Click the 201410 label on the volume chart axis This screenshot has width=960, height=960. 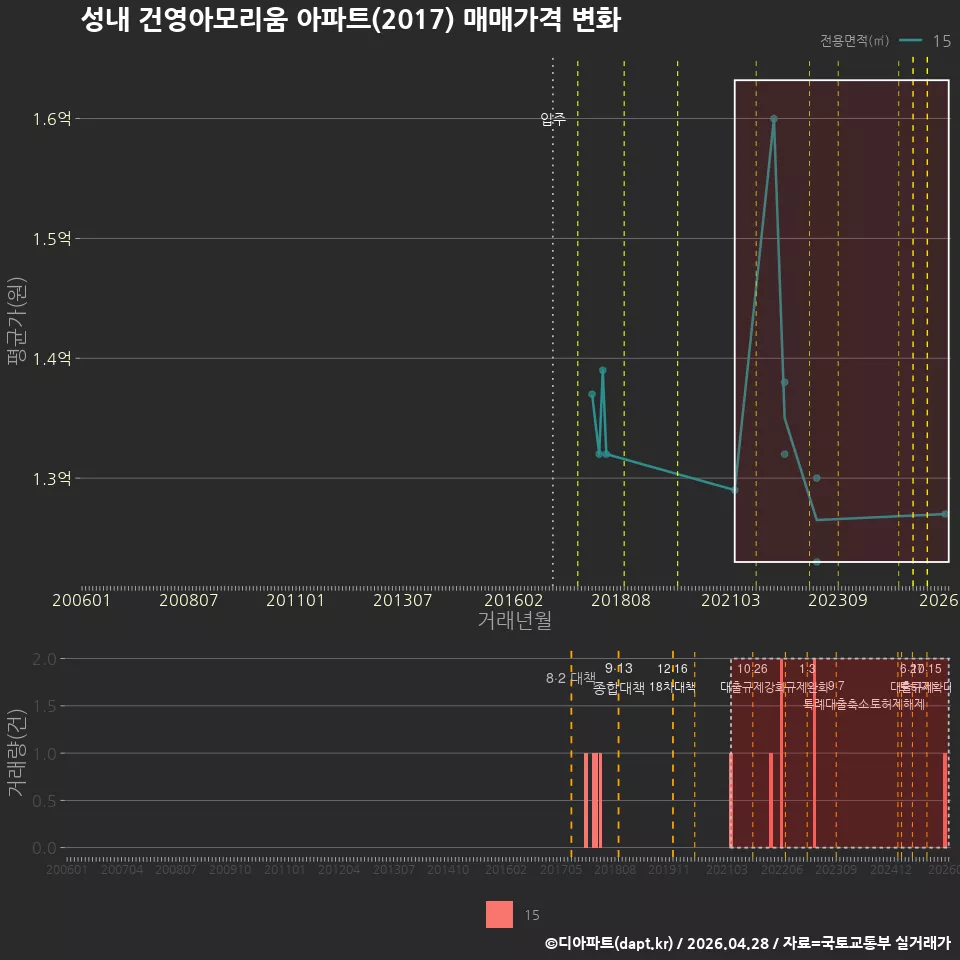448,869
